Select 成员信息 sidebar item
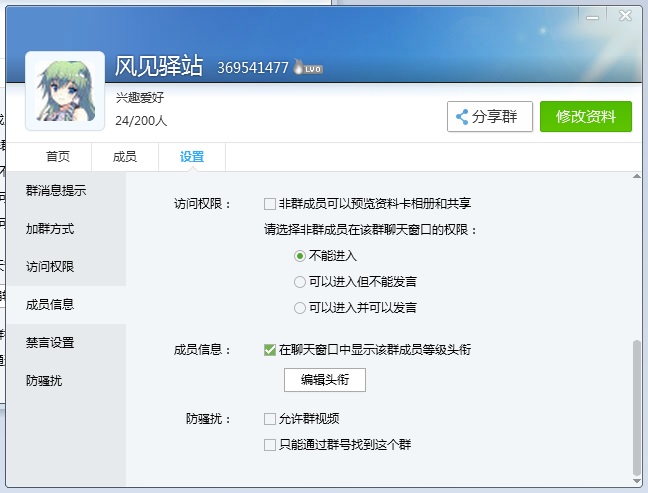648x493 pixels. click(66, 305)
